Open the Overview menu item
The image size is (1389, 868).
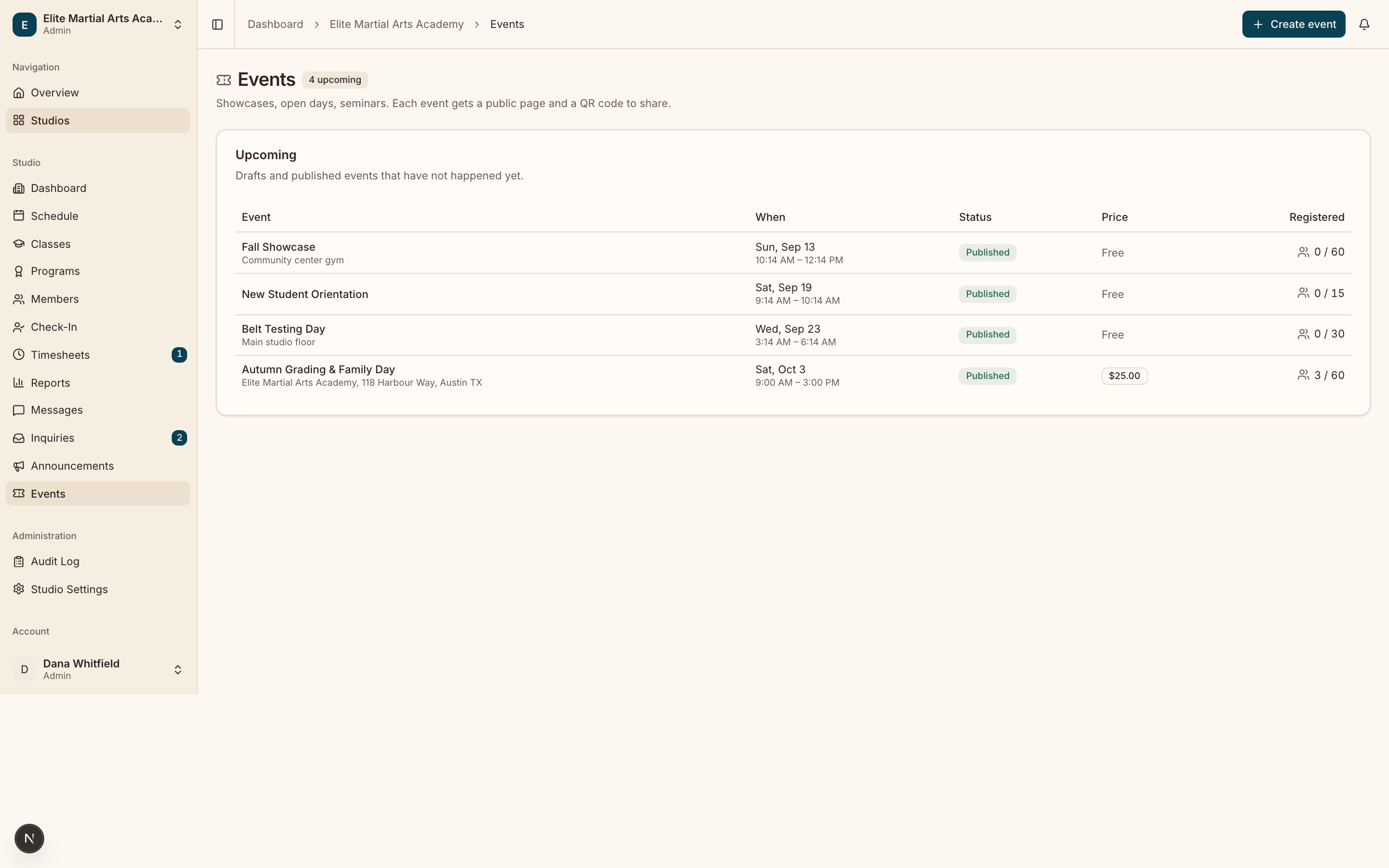[97, 93]
